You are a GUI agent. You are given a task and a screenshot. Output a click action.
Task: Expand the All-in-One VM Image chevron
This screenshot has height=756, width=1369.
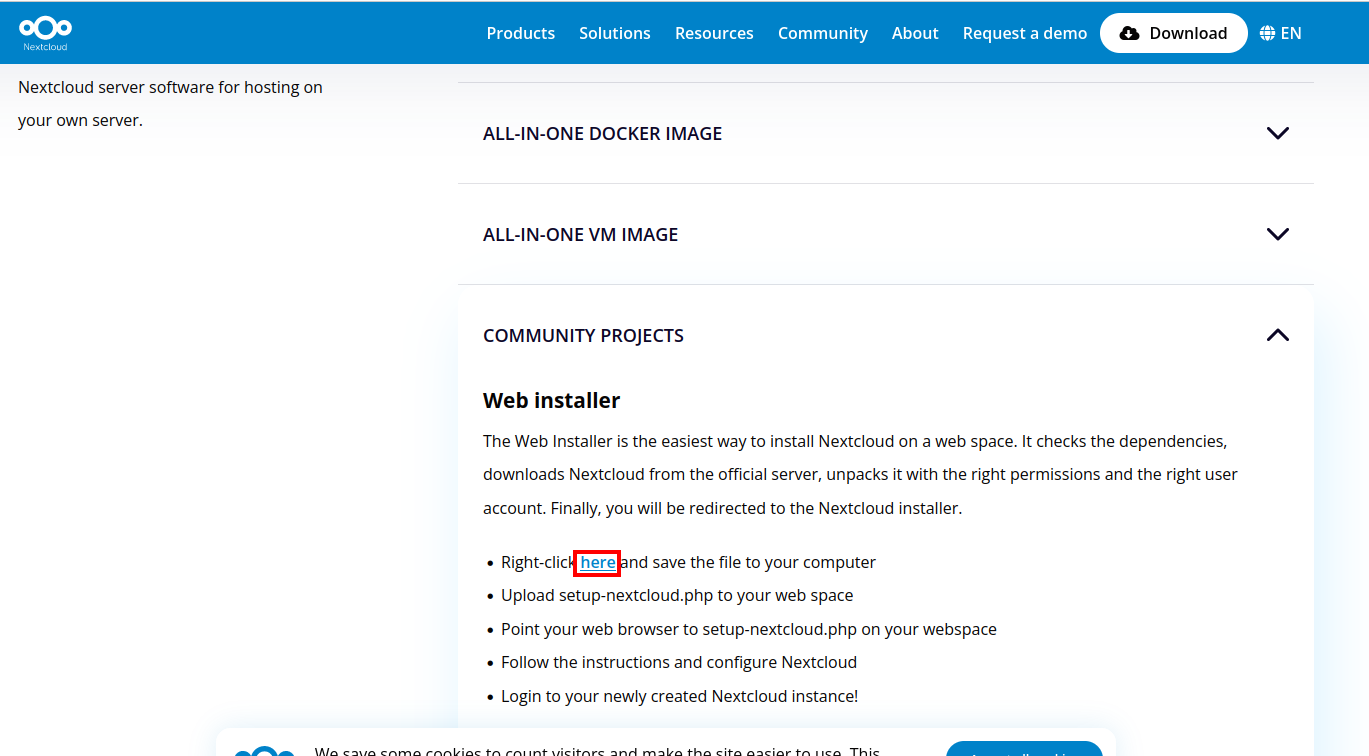tap(1277, 234)
